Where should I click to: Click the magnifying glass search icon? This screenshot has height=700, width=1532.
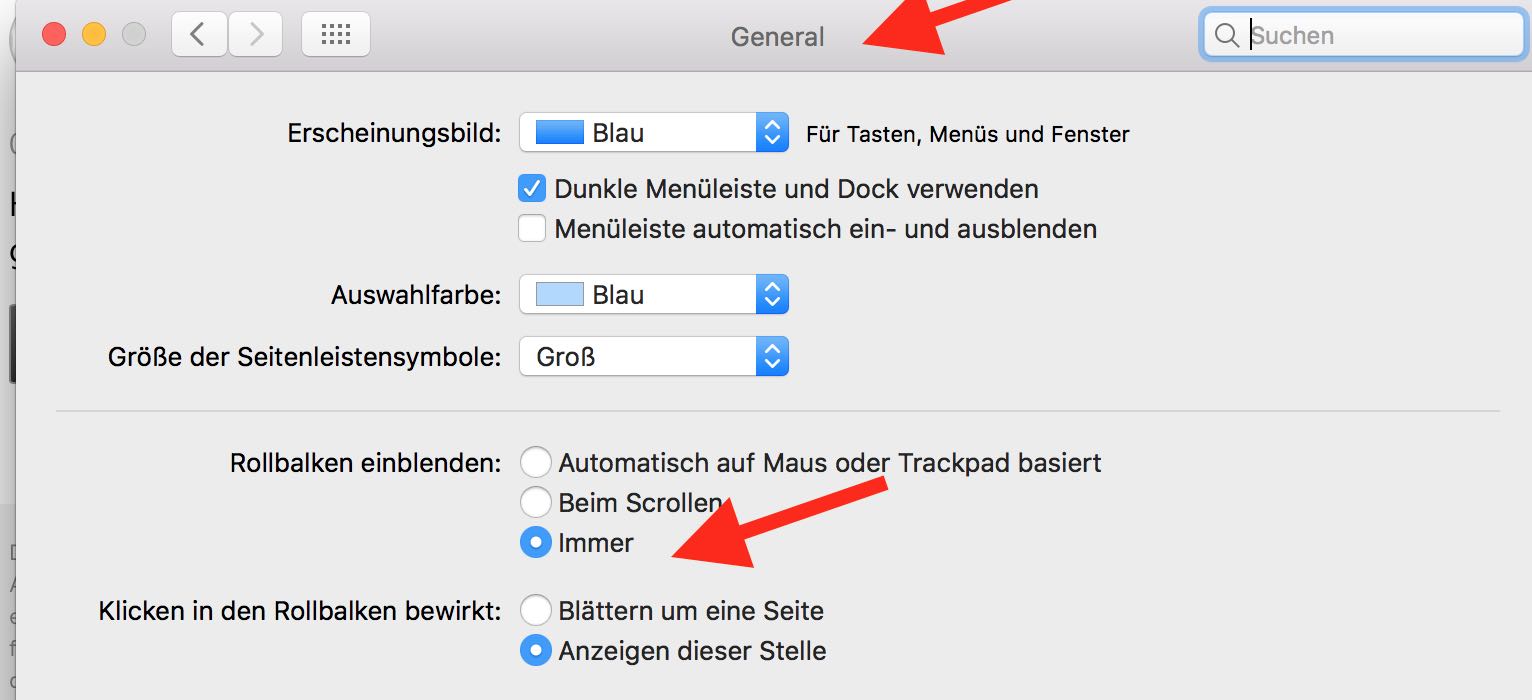[x=1227, y=36]
